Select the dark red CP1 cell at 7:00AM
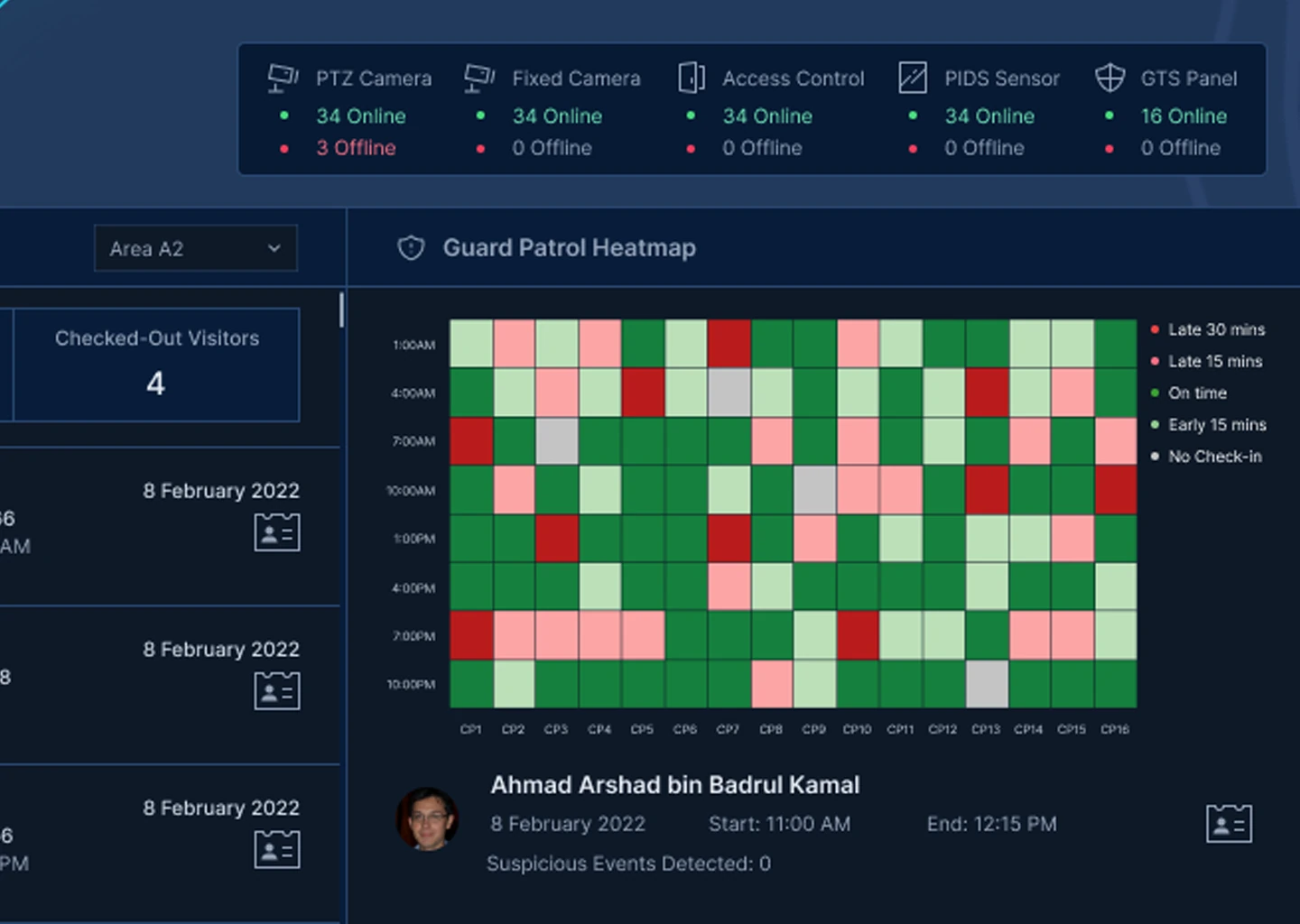Image resolution: width=1300 pixels, height=924 pixels. [x=471, y=441]
